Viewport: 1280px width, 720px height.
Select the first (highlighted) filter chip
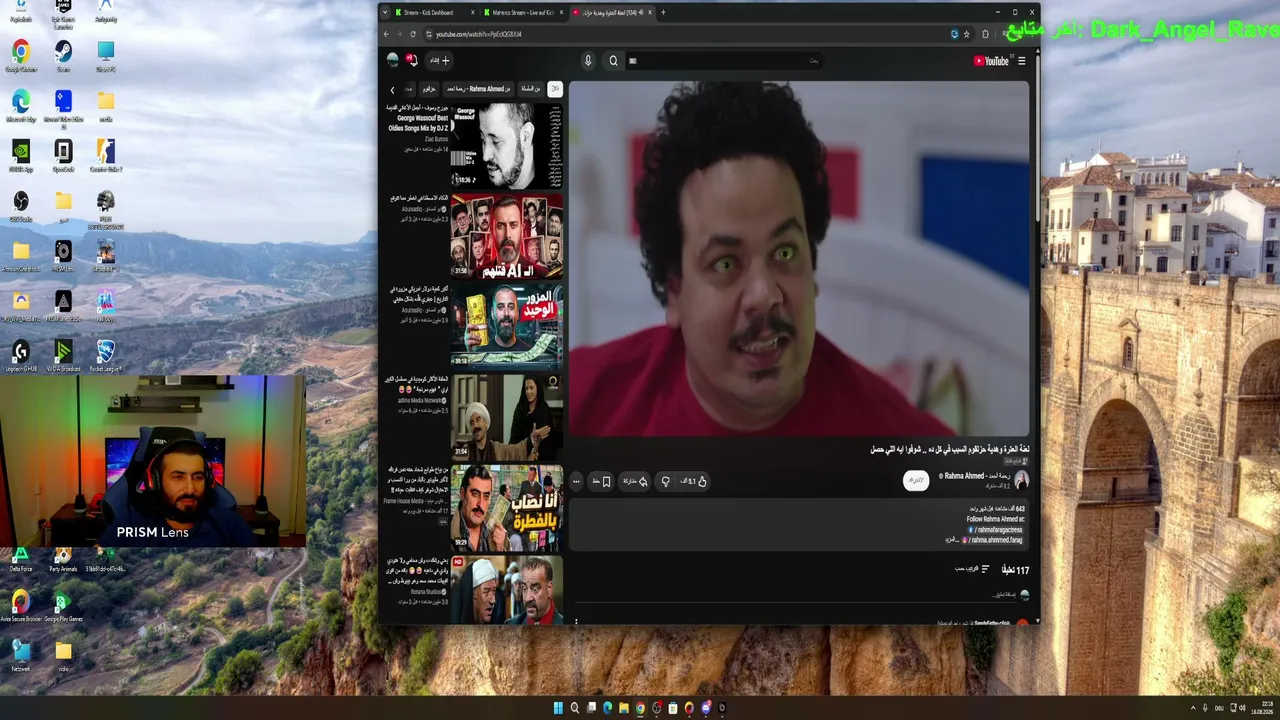pos(555,89)
